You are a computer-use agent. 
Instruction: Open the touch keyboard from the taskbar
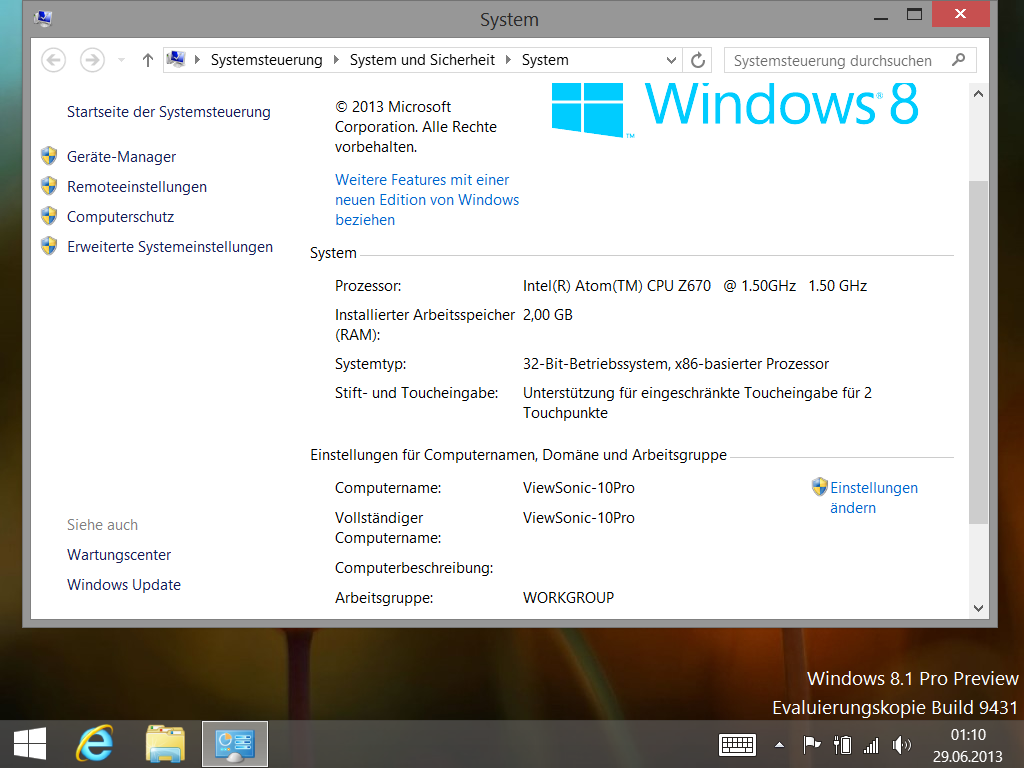737,744
